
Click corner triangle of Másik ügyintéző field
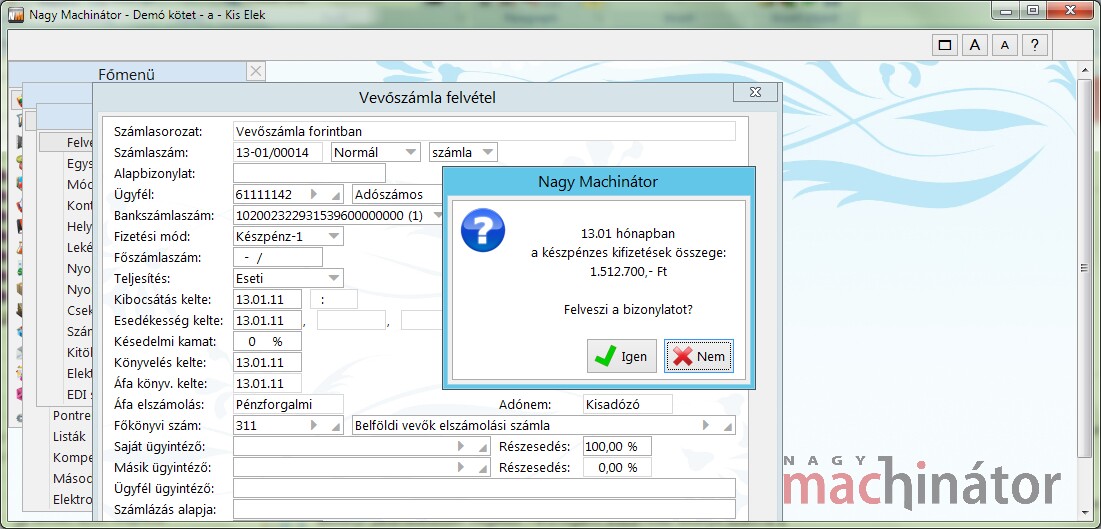(484, 470)
